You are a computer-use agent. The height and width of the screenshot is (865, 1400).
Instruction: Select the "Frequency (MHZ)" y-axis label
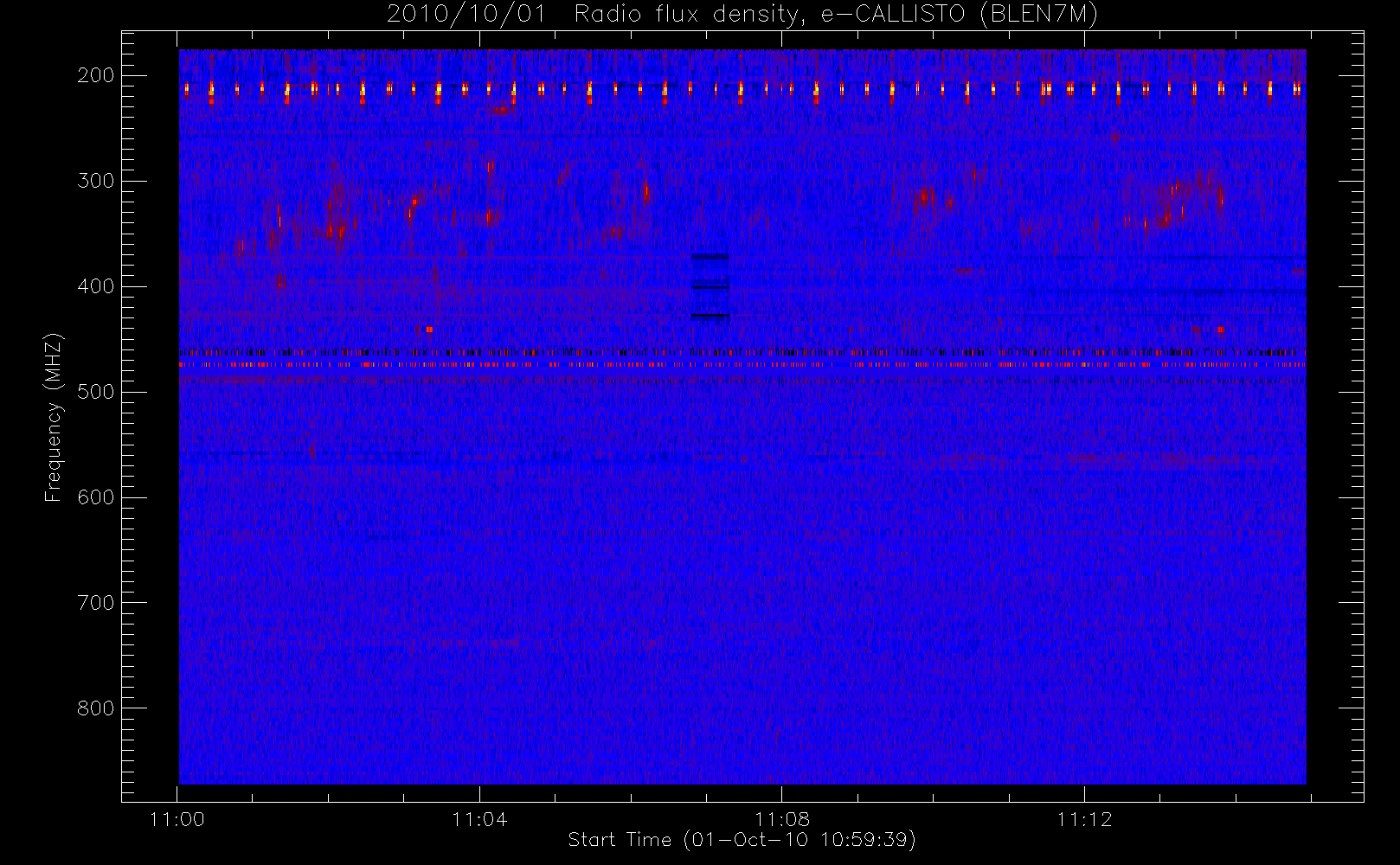54,417
